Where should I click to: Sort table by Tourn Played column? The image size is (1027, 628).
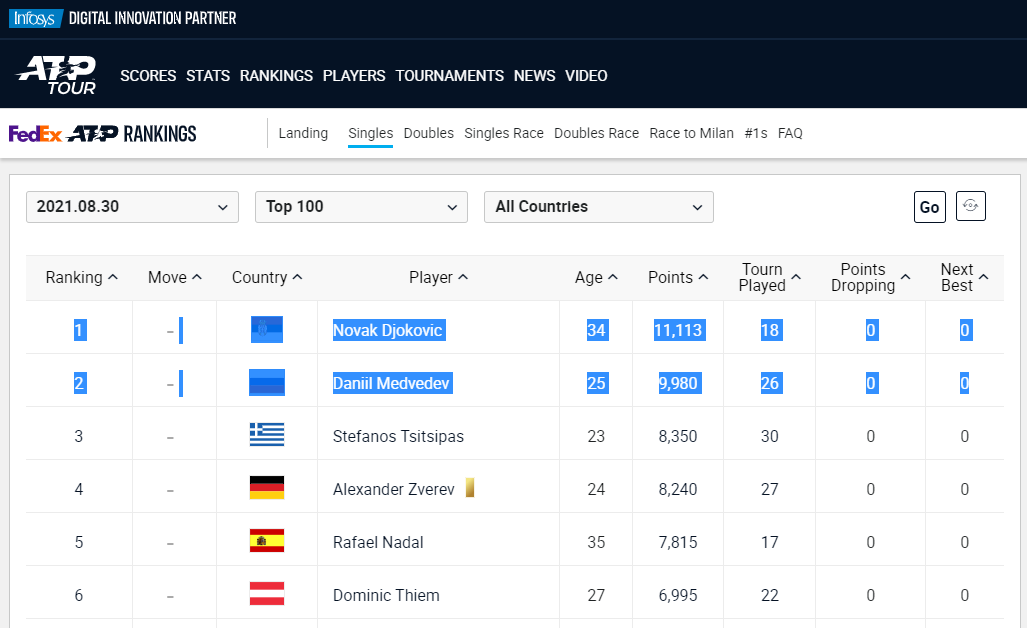coord(770,278)
